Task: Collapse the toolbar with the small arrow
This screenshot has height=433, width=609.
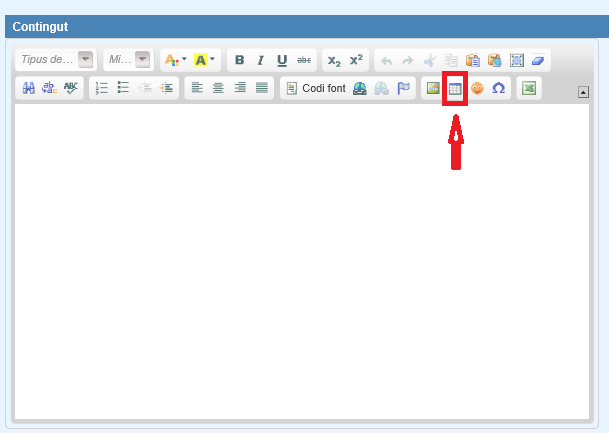Action: click(584, 92)
